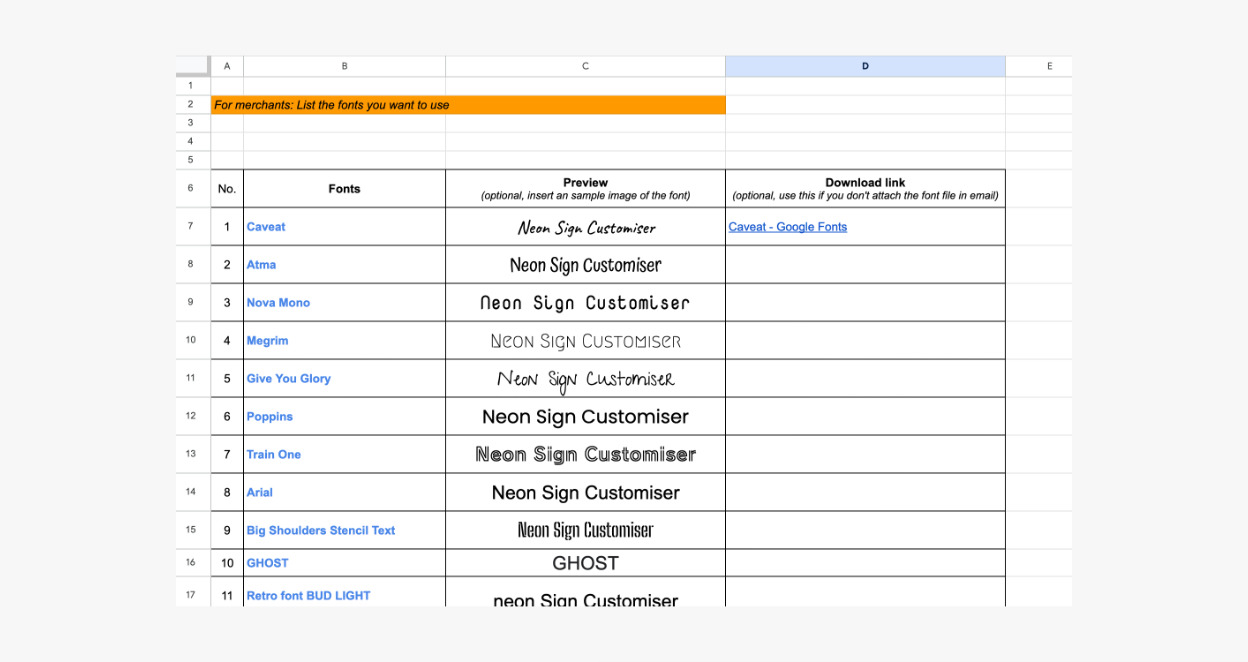Select column D header
The width and height of the screenshot is (1248, 662).
click(x=865, y=66)
